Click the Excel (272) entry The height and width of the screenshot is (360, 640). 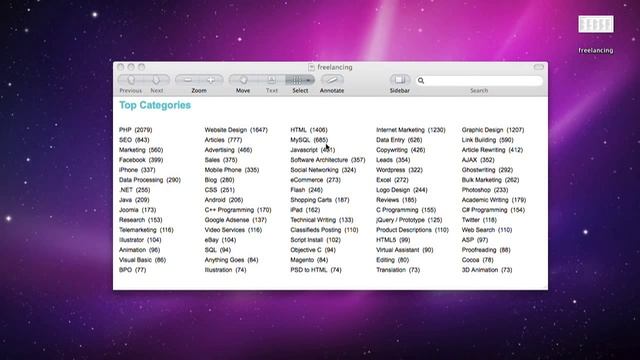point(392,180)
